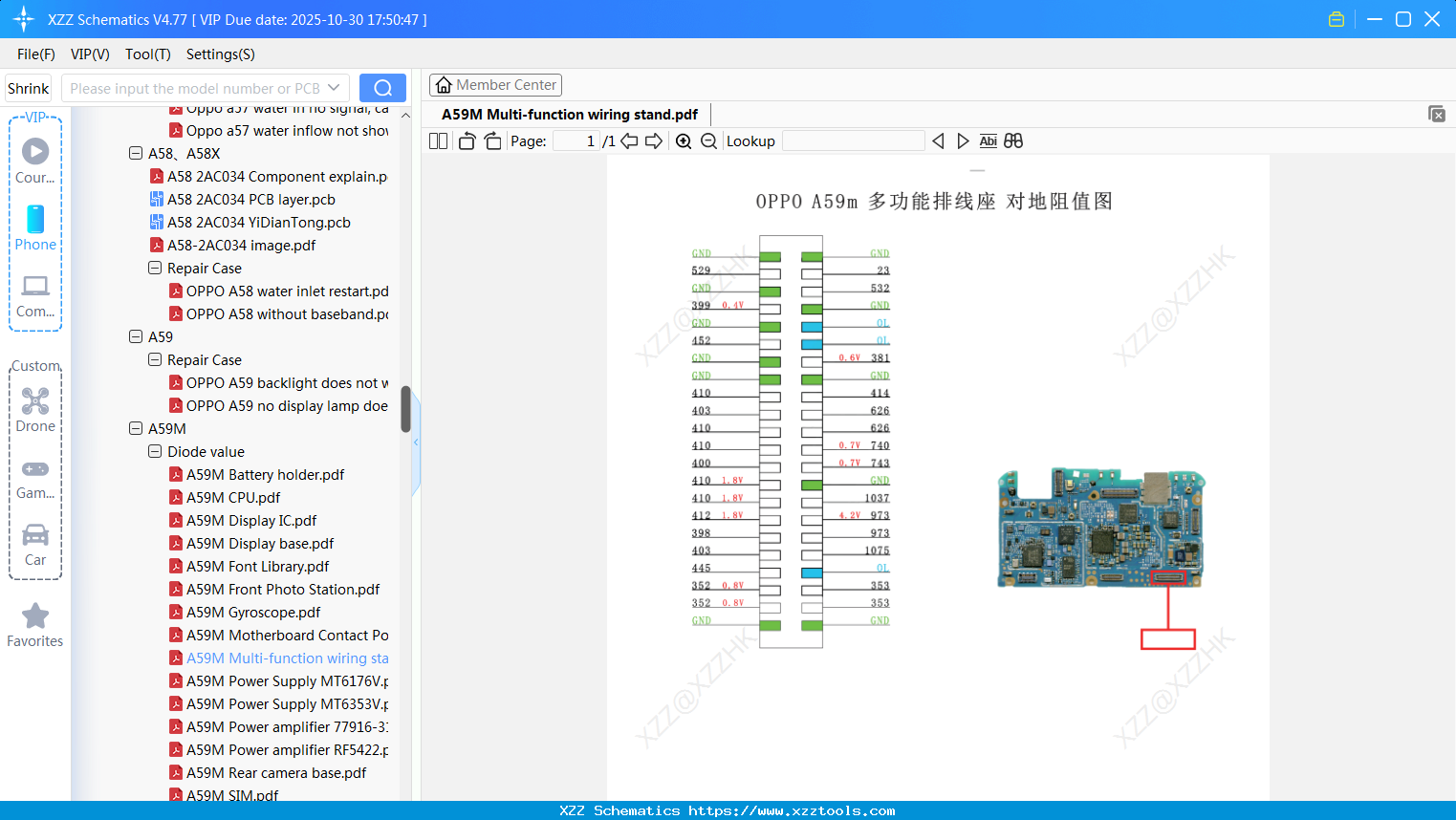Select A59M Multi-function wiring stand.pdf tab
This screenshot has width=1456, height=820.
(x=570, y=115)
